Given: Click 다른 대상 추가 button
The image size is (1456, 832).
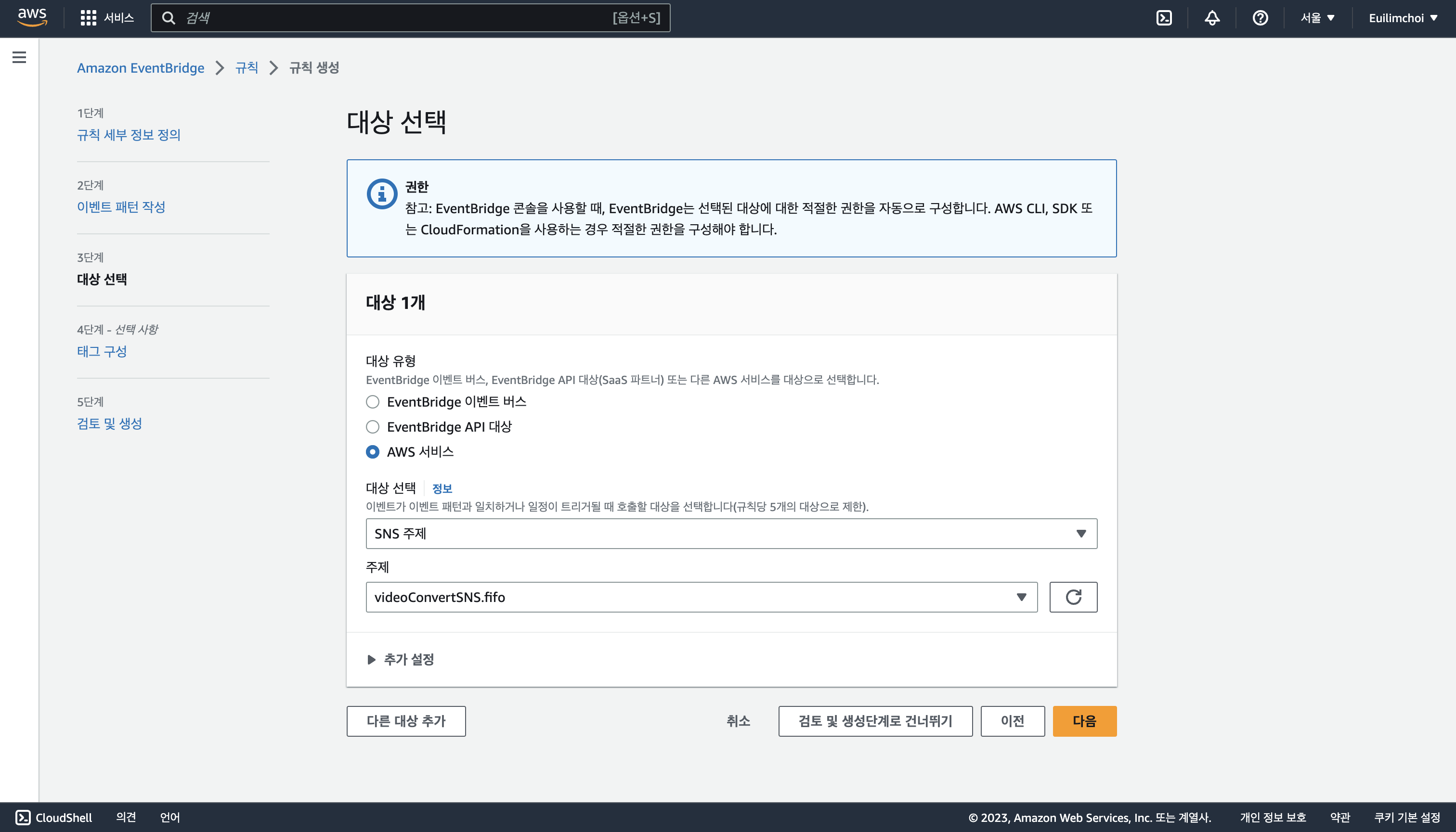Looking at the screenshot, I should coord(406,721).
